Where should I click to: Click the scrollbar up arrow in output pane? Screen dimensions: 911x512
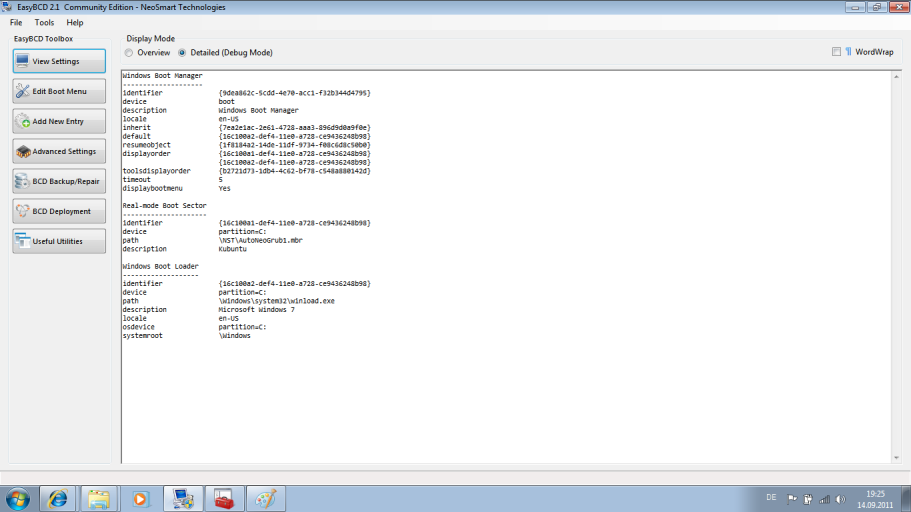point(896,77)
